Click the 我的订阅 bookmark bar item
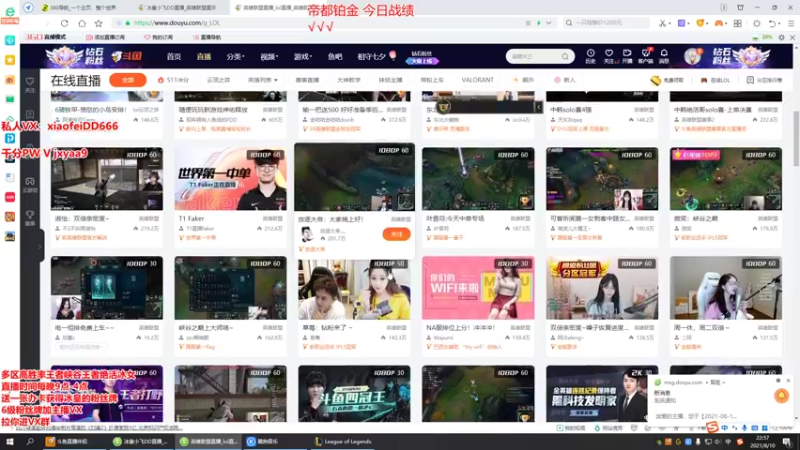This screenshot has width=800, height=450. coord(159,37)
